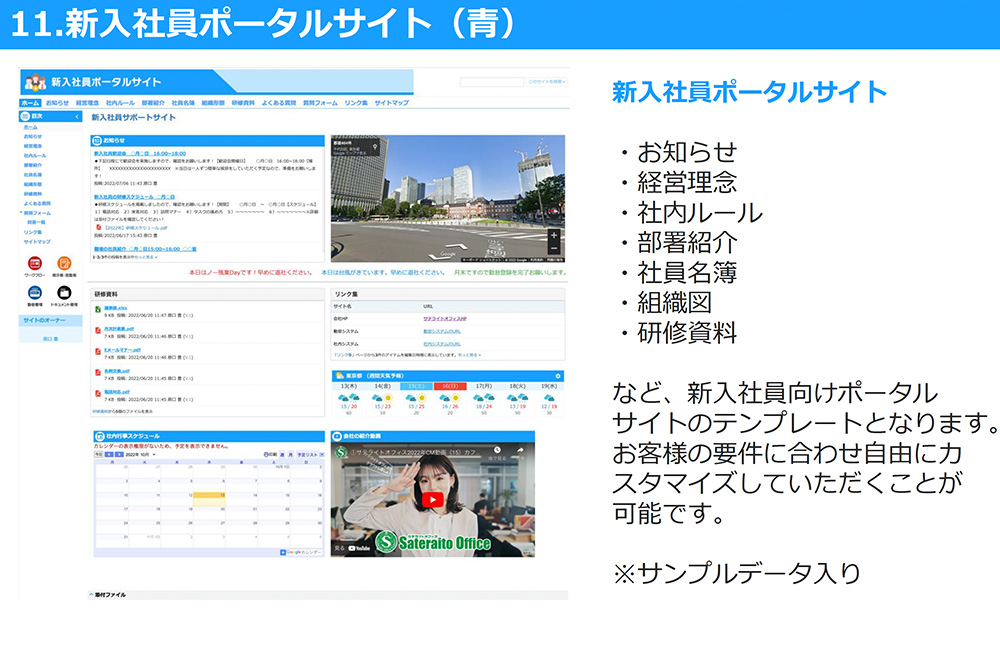Screen dimensions: 1000x654
Task: Open リンク集 in the top navigation
Action: coord(356,103)
